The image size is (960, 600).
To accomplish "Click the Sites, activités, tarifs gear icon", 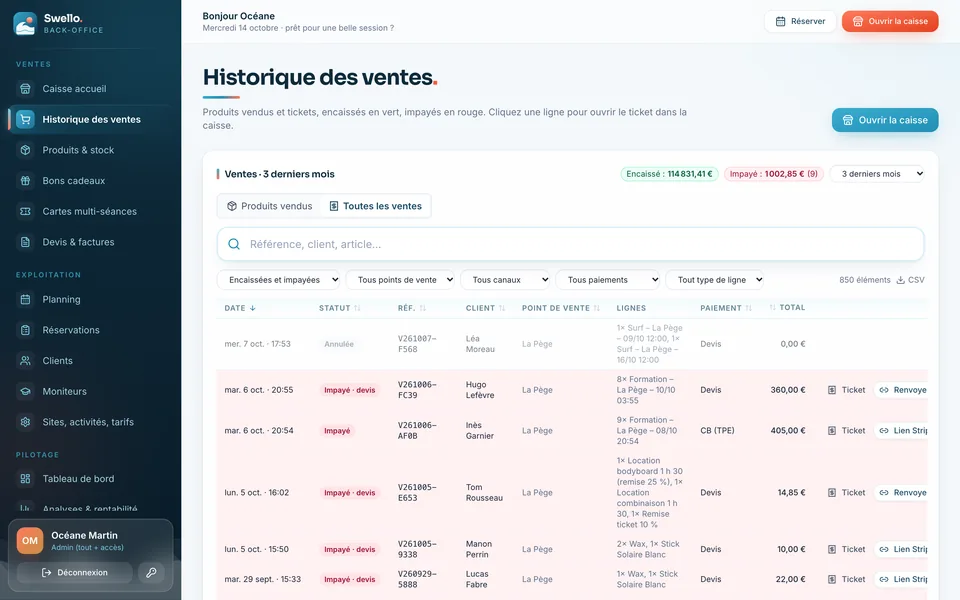I will tap(25, 422).
